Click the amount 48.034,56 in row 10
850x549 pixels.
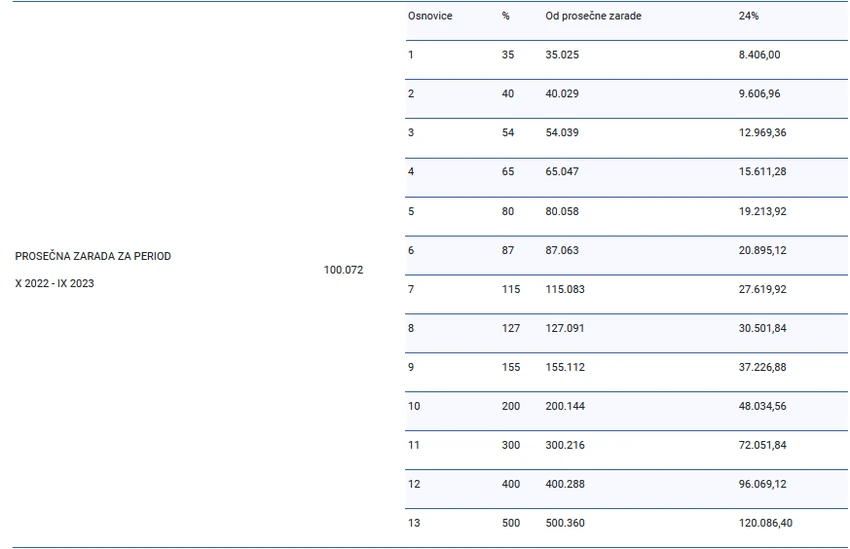click(762, 406)
